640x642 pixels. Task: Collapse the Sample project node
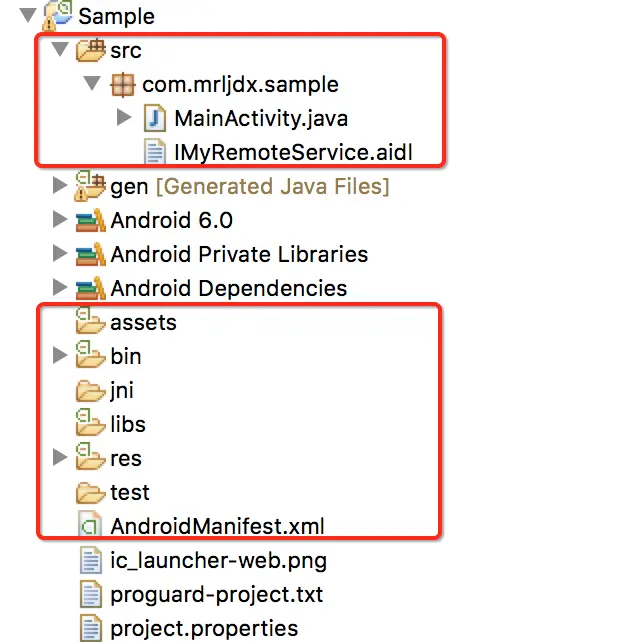(x=28, y=16)
